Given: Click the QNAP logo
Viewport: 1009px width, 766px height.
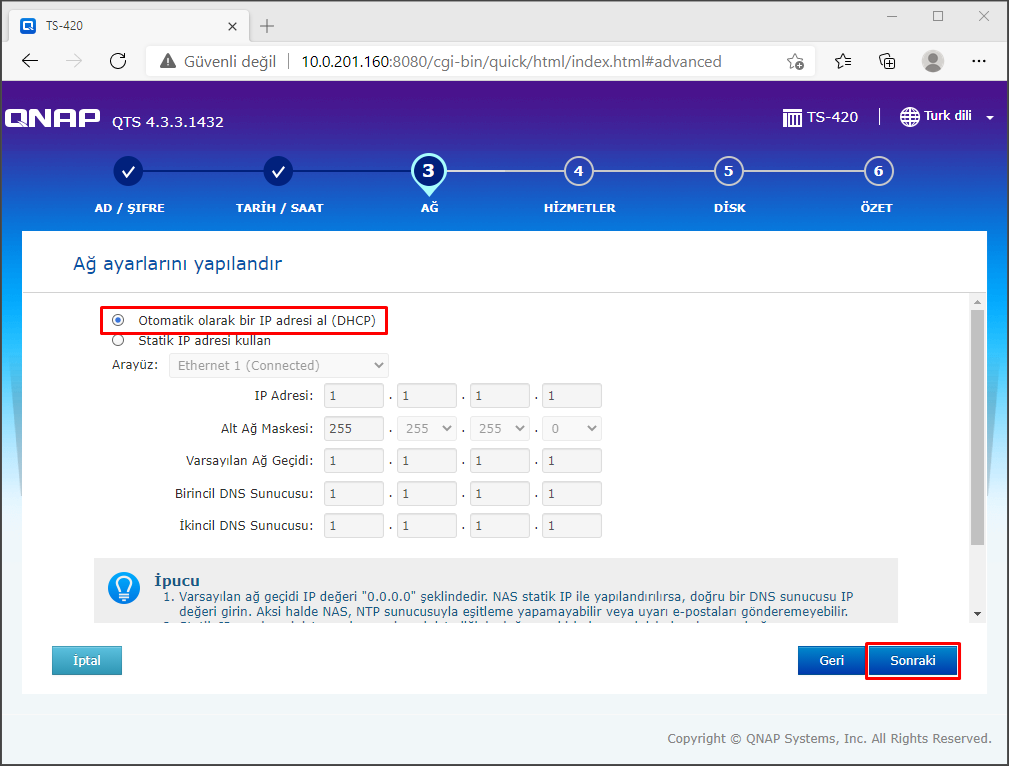Looking at the screenshot, I should click(52, 119).
